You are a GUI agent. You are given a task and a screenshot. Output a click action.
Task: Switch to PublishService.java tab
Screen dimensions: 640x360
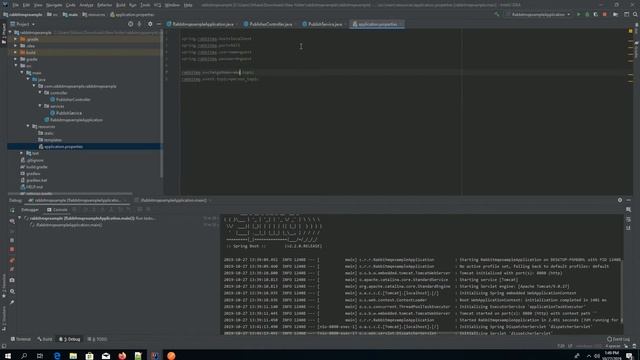point(322,24)
